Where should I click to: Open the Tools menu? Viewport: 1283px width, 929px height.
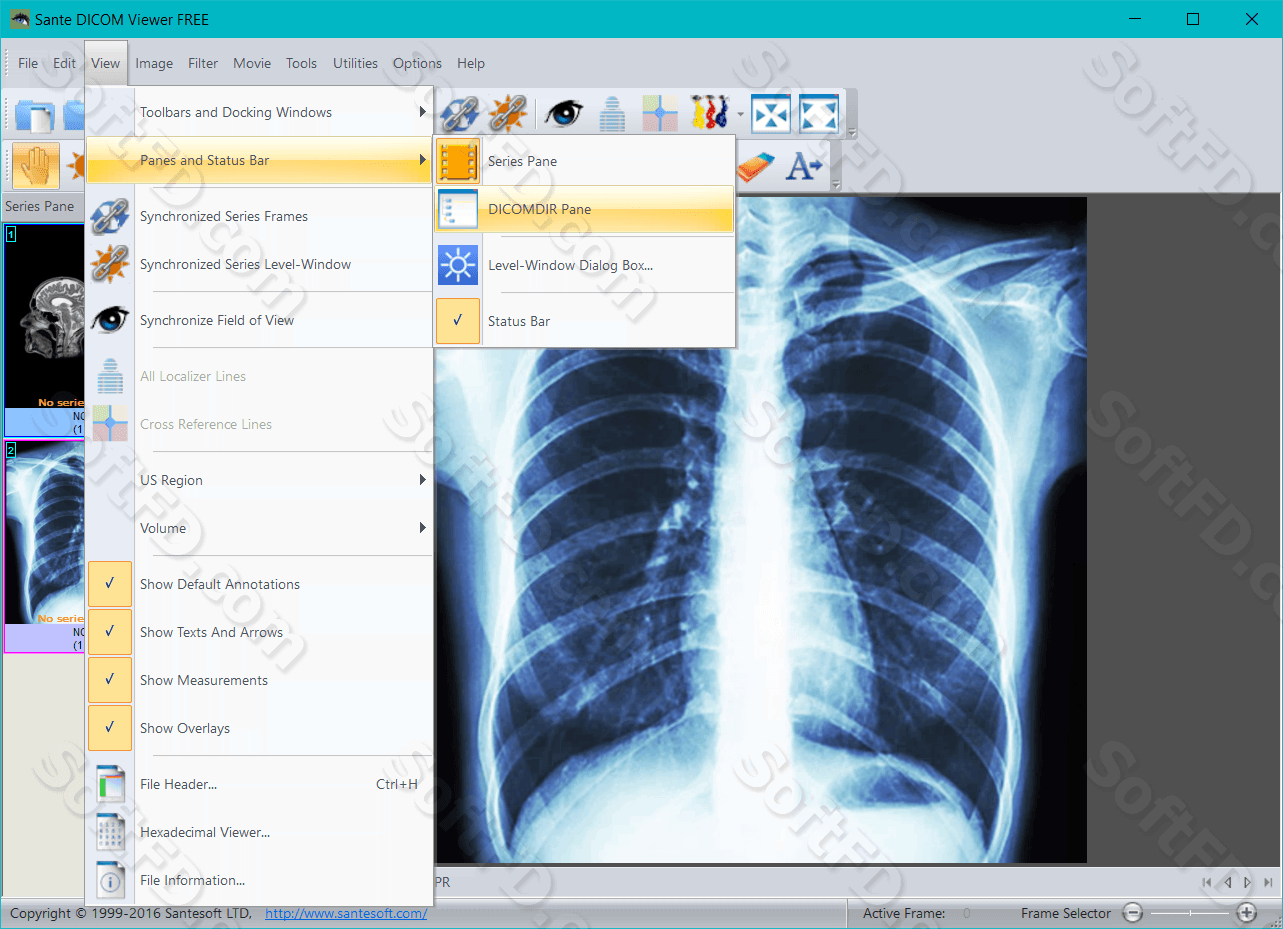pyautogui.click(x=301, y=63)
